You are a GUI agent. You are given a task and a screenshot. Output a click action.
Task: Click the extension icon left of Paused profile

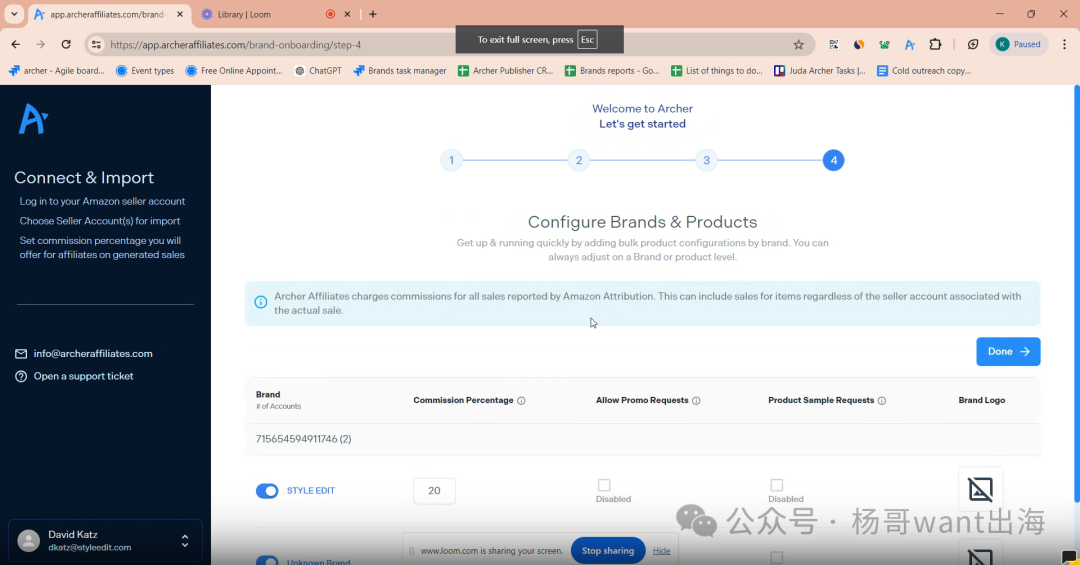(x=973, y=44)
